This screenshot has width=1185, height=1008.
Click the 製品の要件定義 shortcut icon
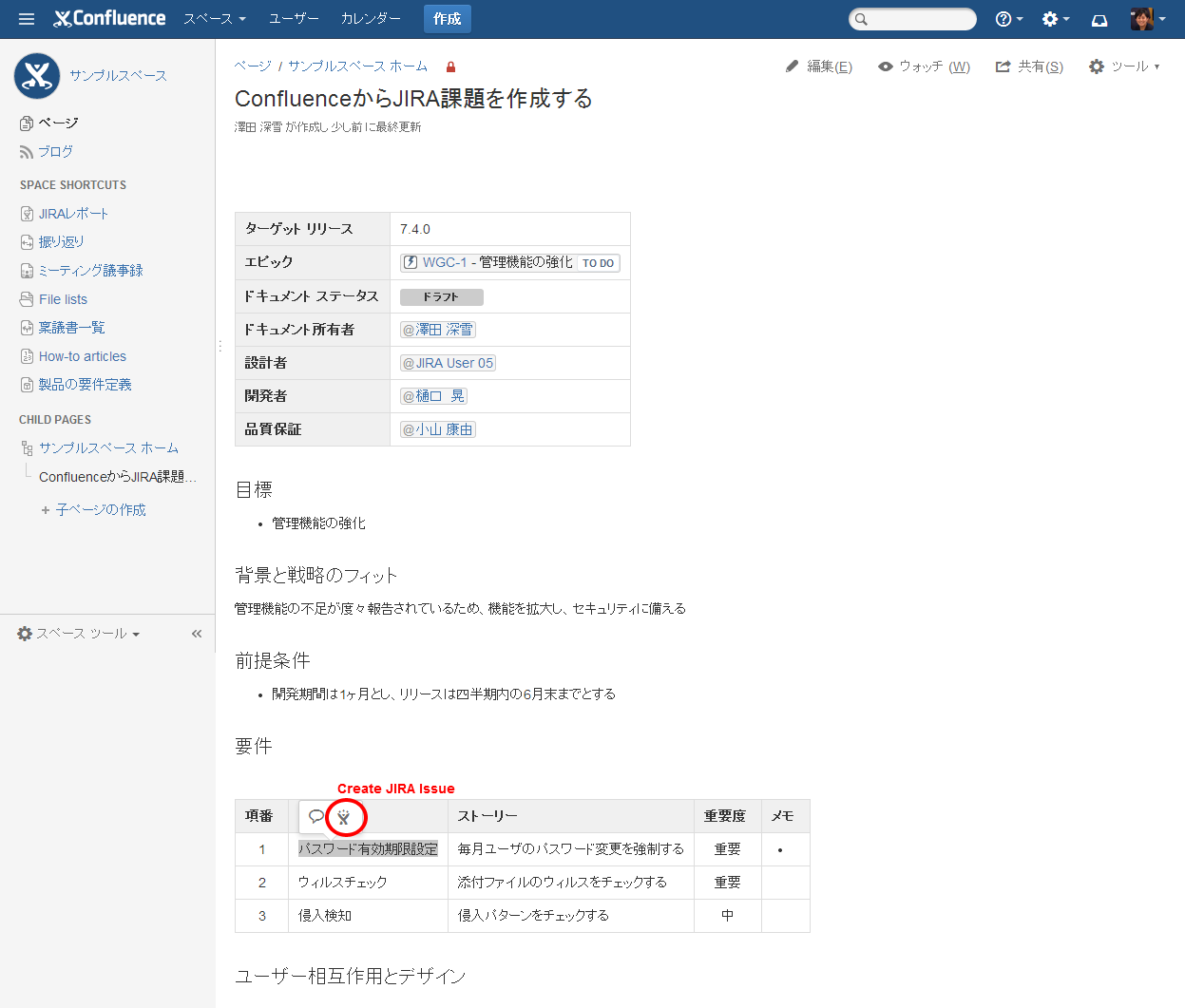coord(27,385)
